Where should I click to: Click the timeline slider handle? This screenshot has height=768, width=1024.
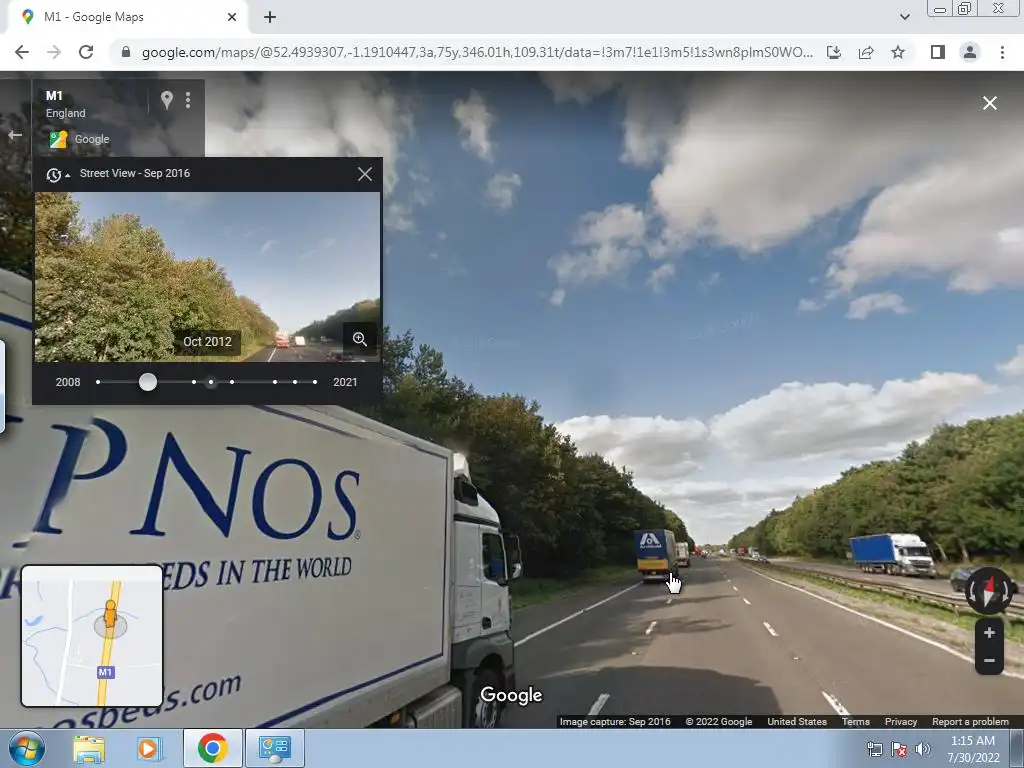[x=148, y=382]
